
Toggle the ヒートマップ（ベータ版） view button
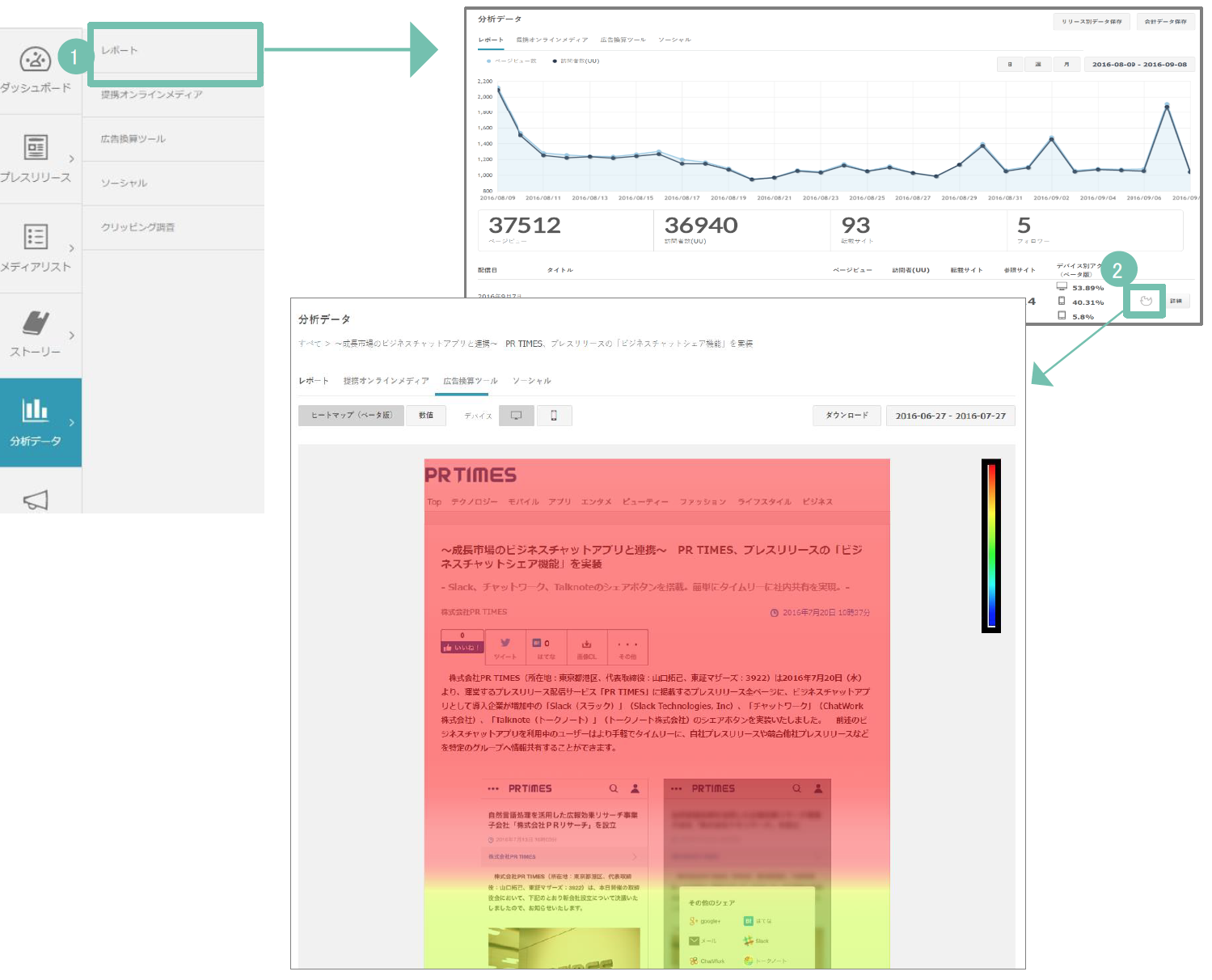[351, 416]
